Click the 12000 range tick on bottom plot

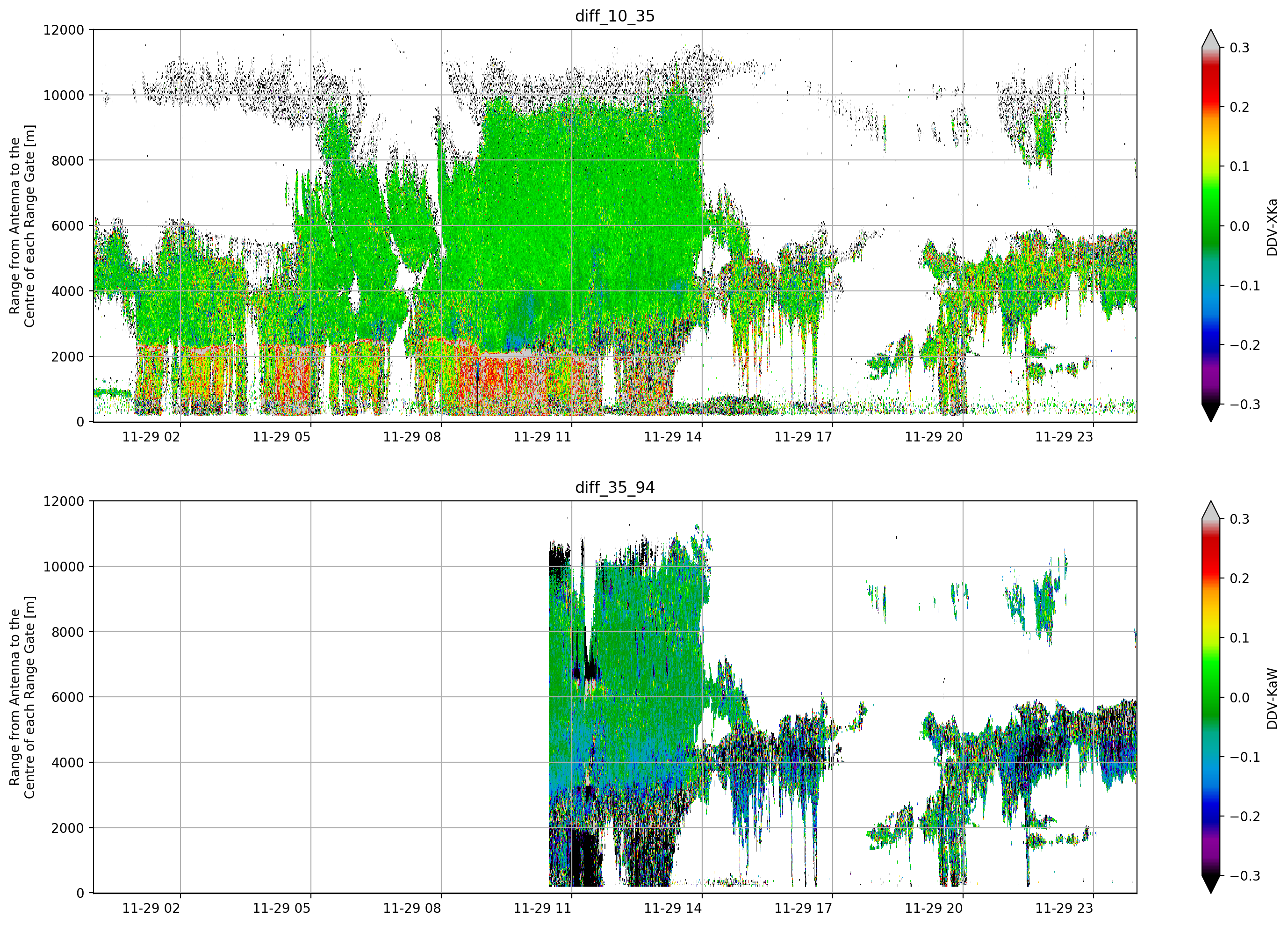(64, 501)
